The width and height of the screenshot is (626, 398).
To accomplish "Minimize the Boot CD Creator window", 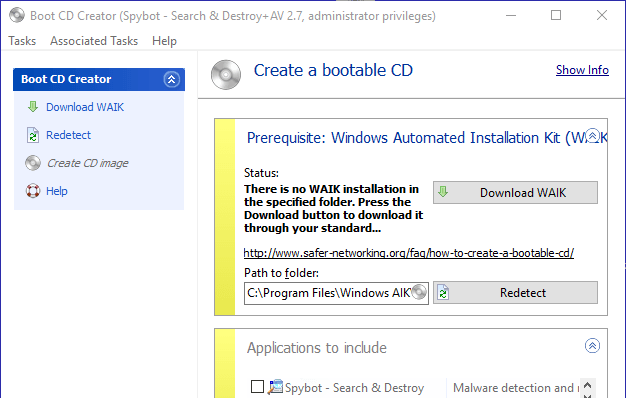I will click(x=511, y=15).
